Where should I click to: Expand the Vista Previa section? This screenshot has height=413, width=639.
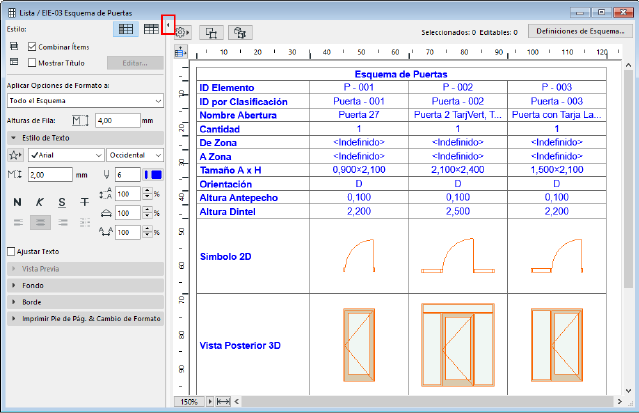[x=85, y=270]
